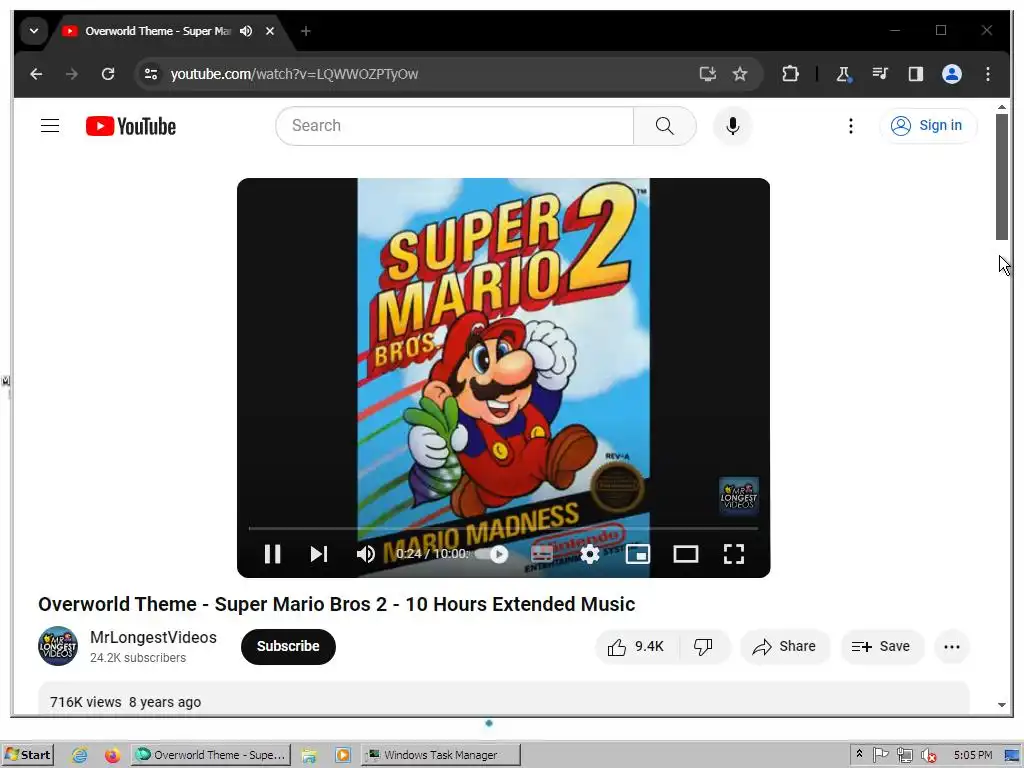Open Action Center flag icon

(x=880, y=755)
